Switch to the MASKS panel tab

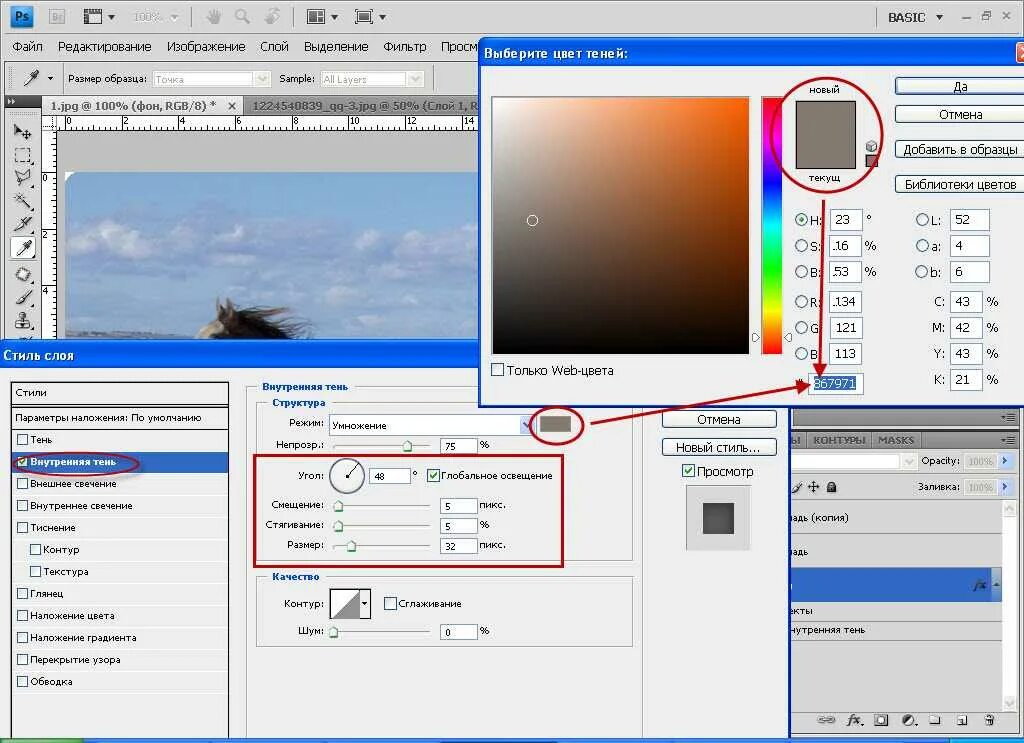[895, 440]
